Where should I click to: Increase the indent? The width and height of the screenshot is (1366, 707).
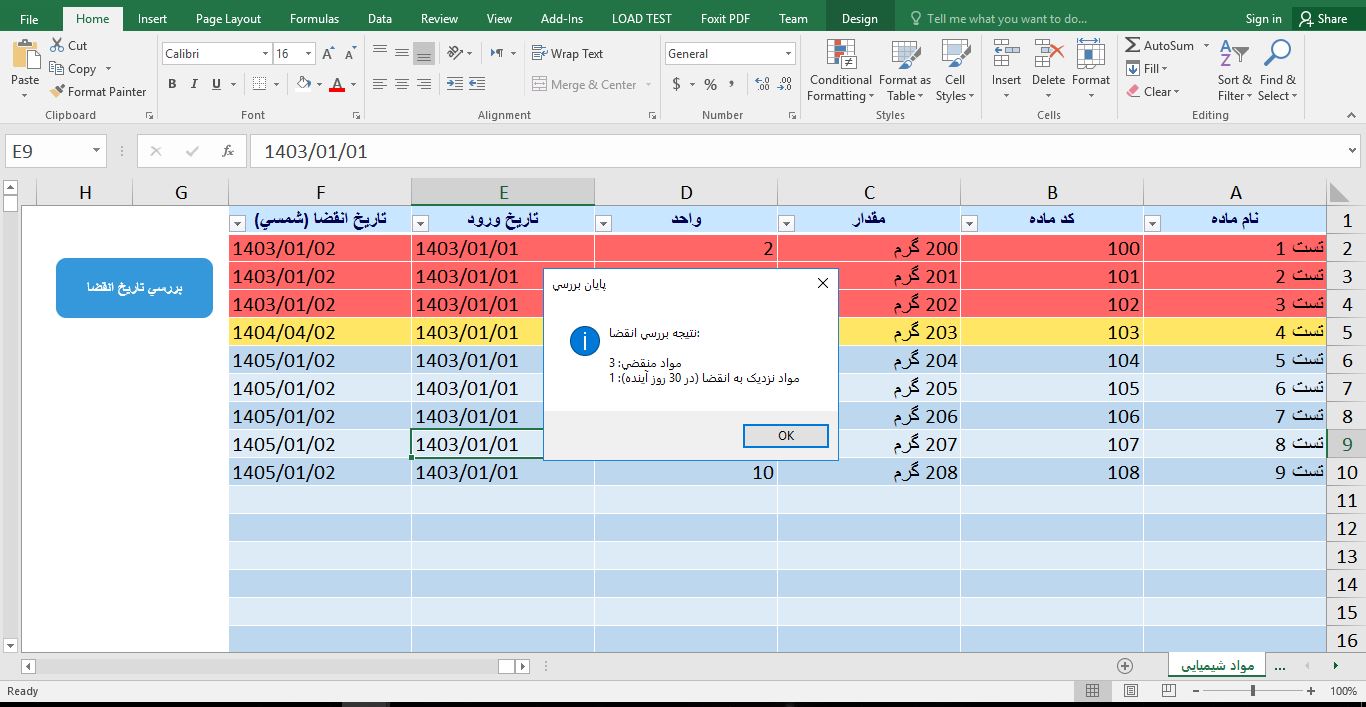pyautogui.click(x=477, y=84)
